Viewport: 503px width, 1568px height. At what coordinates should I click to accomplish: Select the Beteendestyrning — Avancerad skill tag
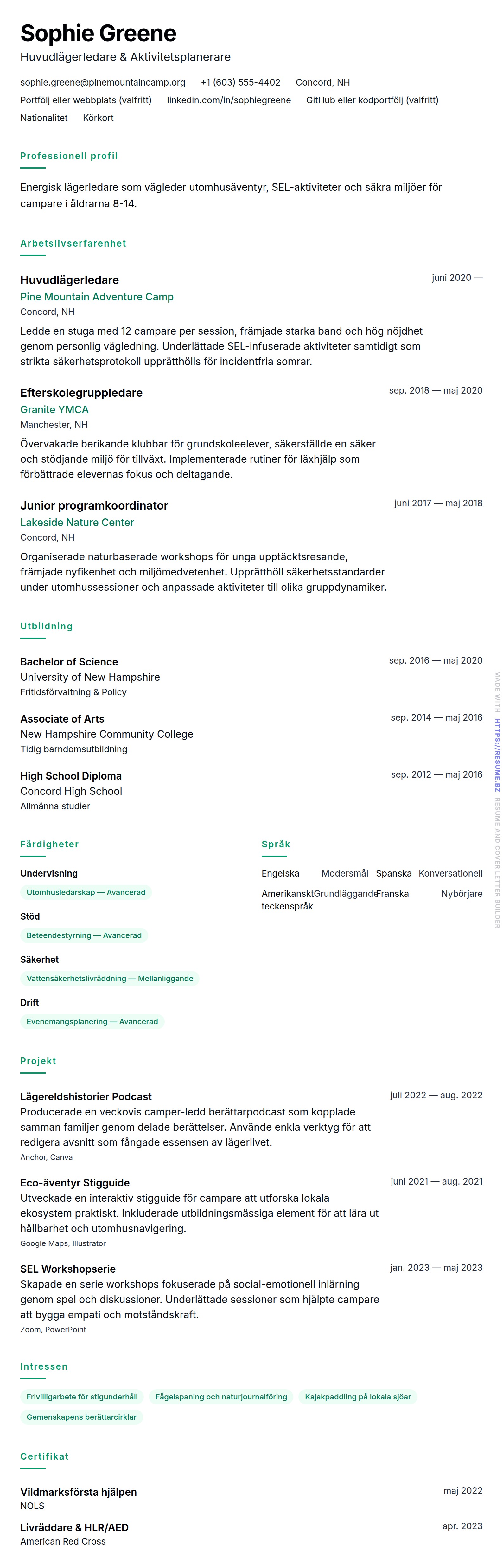tap(84, 935)
